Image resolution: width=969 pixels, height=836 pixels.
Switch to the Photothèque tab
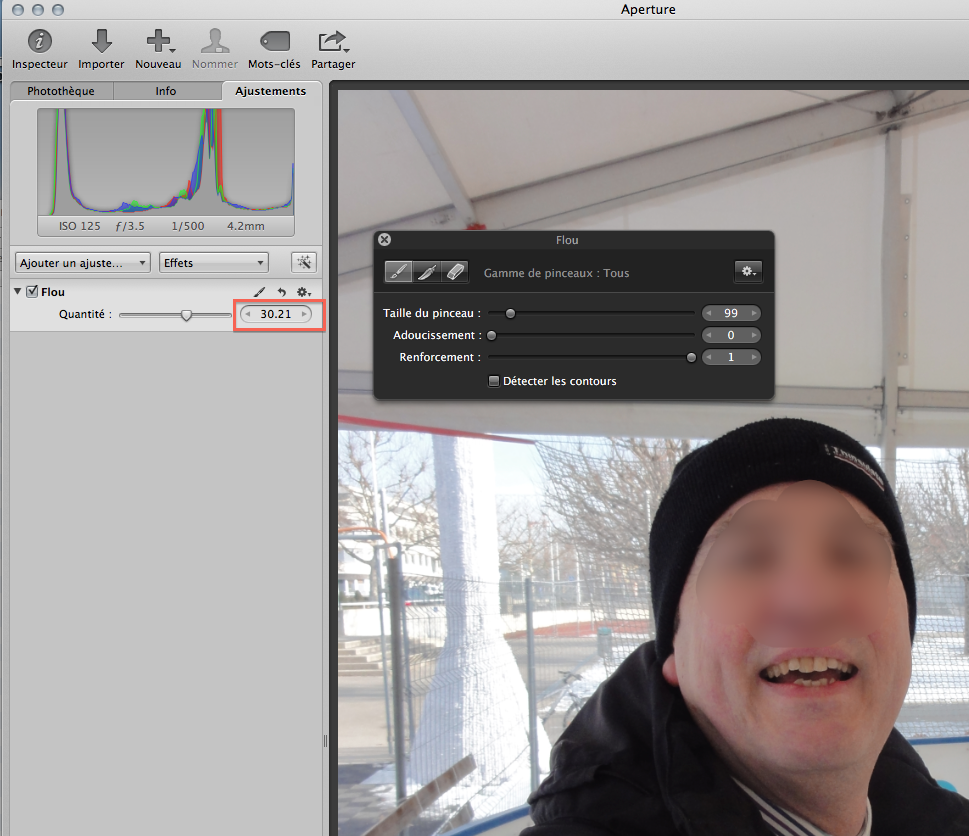coord(61,91)
